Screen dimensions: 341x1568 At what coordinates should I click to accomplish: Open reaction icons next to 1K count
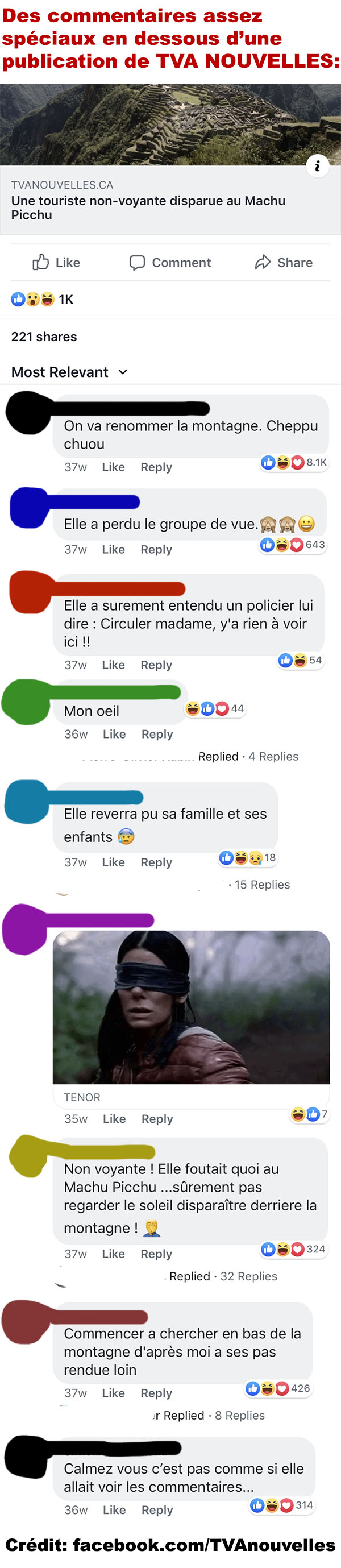[33, 300]
